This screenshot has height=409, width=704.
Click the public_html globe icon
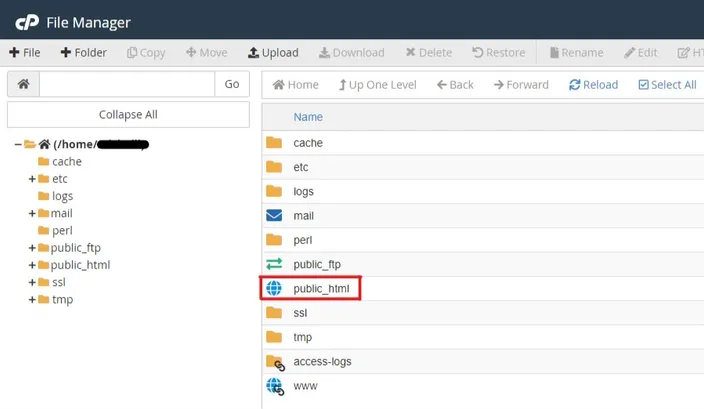pyautogui.click(x=274, y=288)
